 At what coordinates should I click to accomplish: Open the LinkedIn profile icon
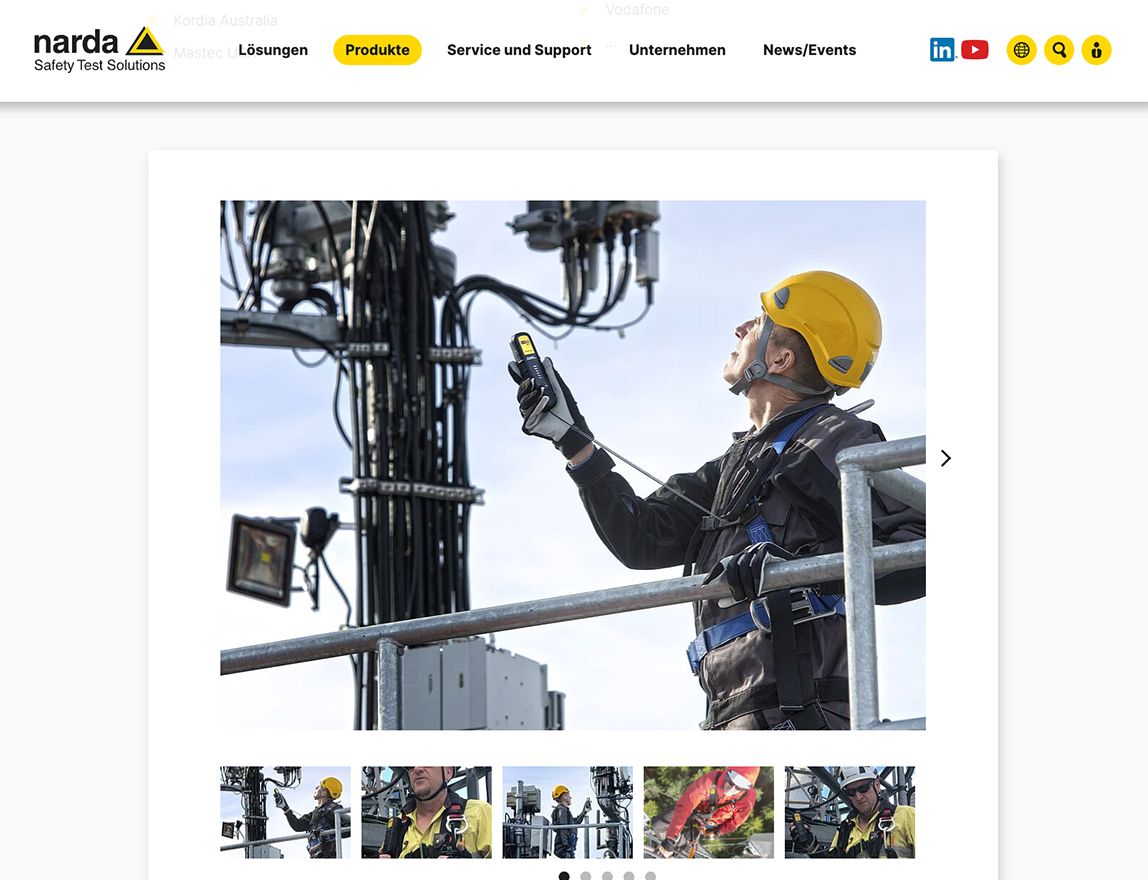coord(942,50)
